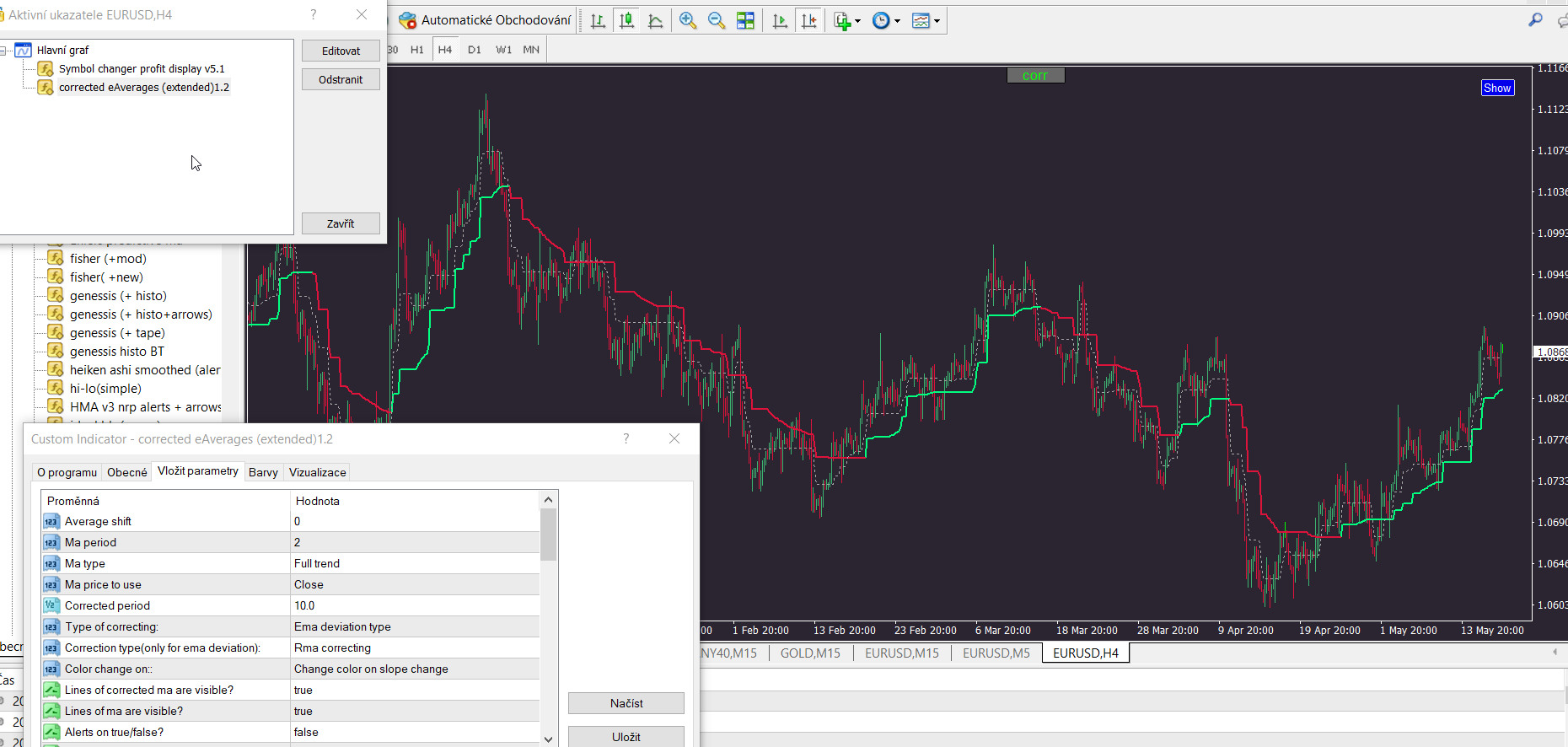Toggle chart shift icon

[x=808, y=21]
